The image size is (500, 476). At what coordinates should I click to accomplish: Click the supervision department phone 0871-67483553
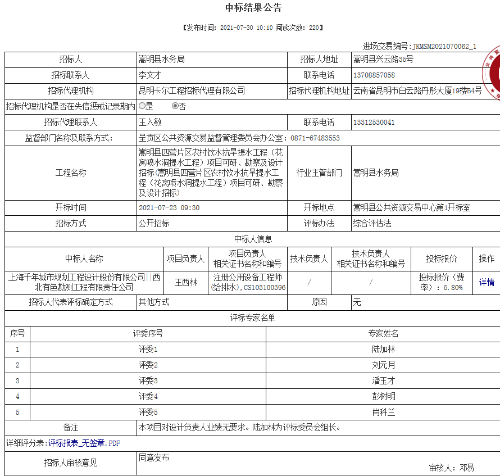(x=315, y=138)
